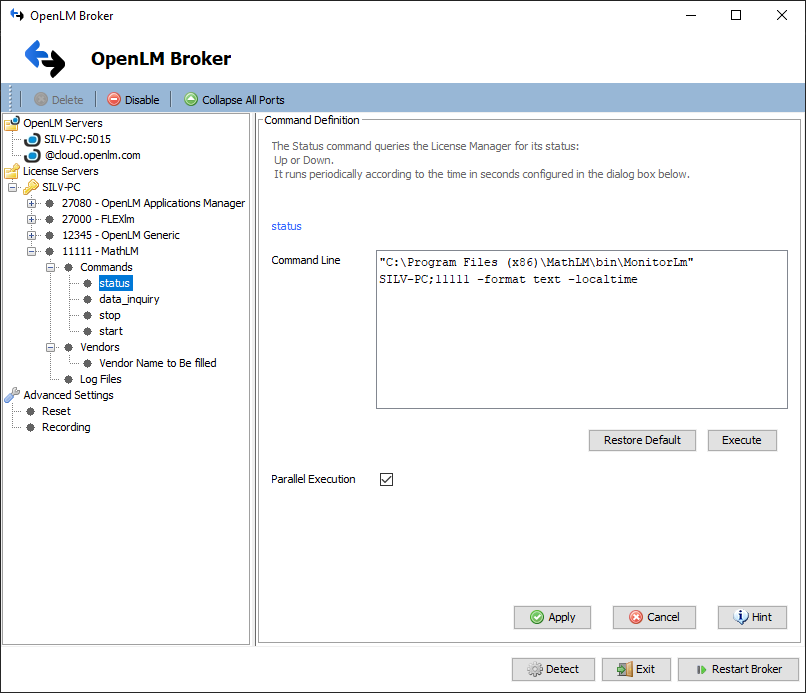
Task: Select the @cloud.openlm.com server icon
Action: (32, 156)
